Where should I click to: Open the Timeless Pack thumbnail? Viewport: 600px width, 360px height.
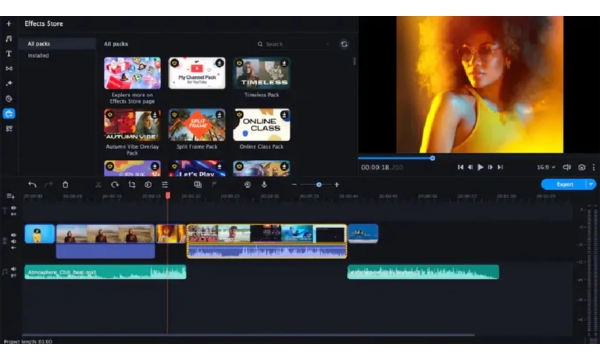262,73
